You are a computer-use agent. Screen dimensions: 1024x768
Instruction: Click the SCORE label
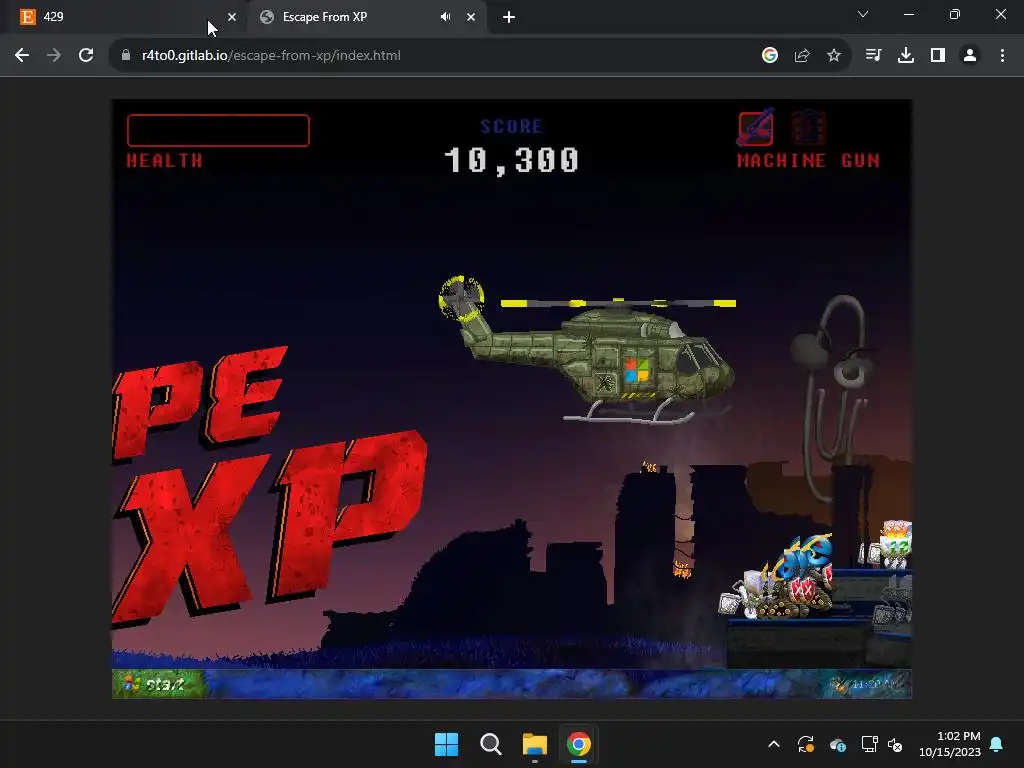point(511,126)
